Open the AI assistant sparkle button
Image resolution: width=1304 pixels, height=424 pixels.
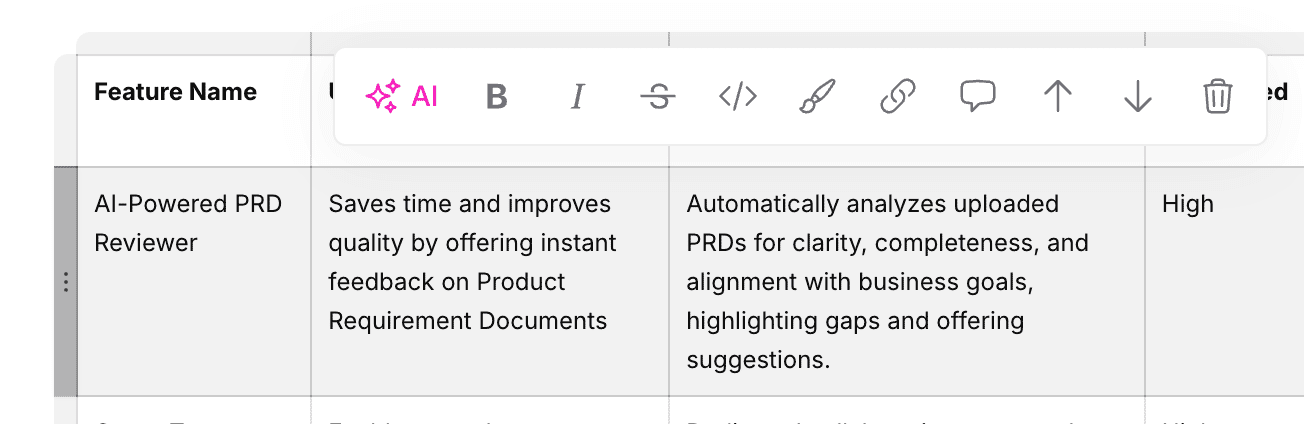(x=402, y=97)
